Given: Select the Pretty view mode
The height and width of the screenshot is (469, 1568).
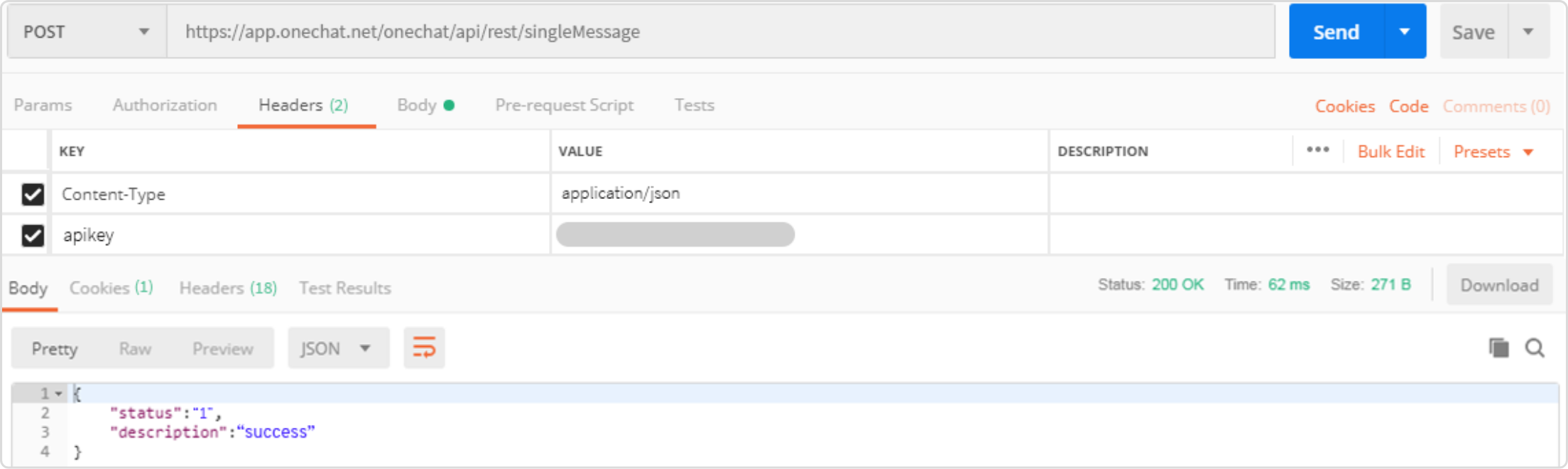Looking at the screenshot, I should pos(54,349).
